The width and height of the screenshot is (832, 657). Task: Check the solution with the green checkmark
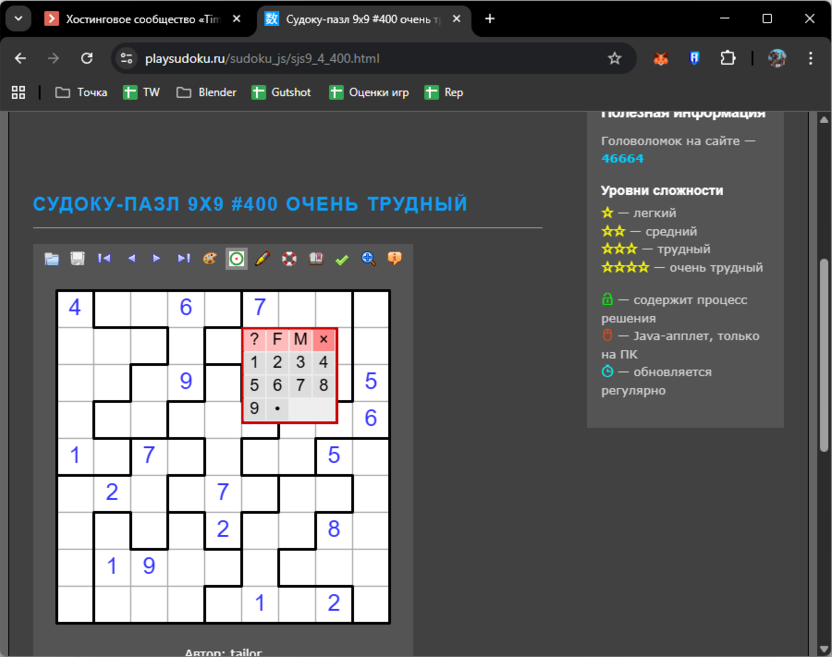(x=342, y=258)
